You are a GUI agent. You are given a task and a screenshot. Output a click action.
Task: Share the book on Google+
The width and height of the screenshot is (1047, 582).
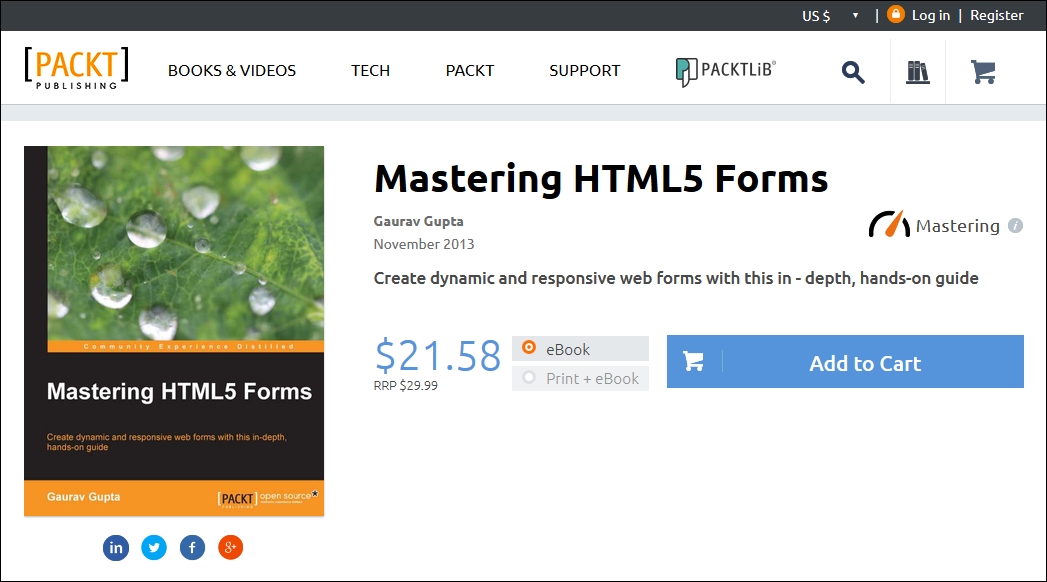230,547
